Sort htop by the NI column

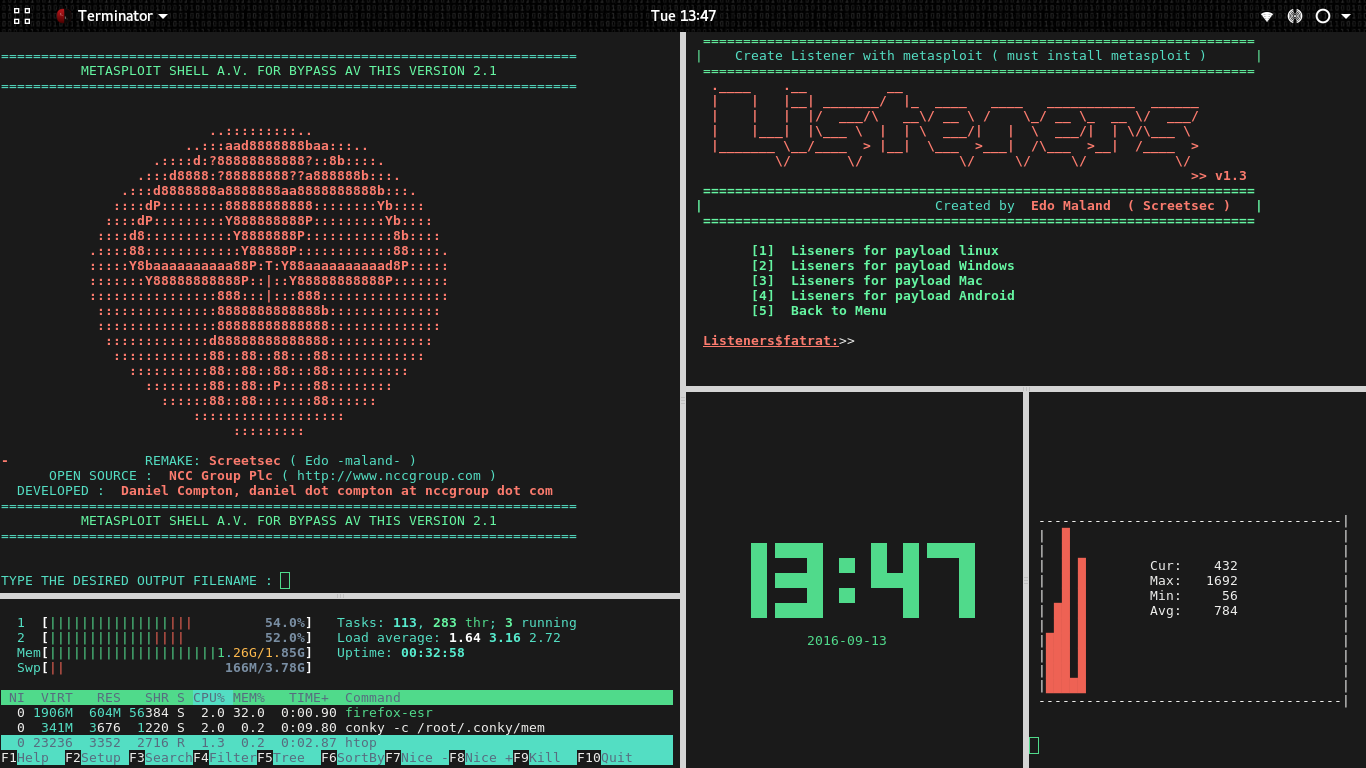[17, 698]
